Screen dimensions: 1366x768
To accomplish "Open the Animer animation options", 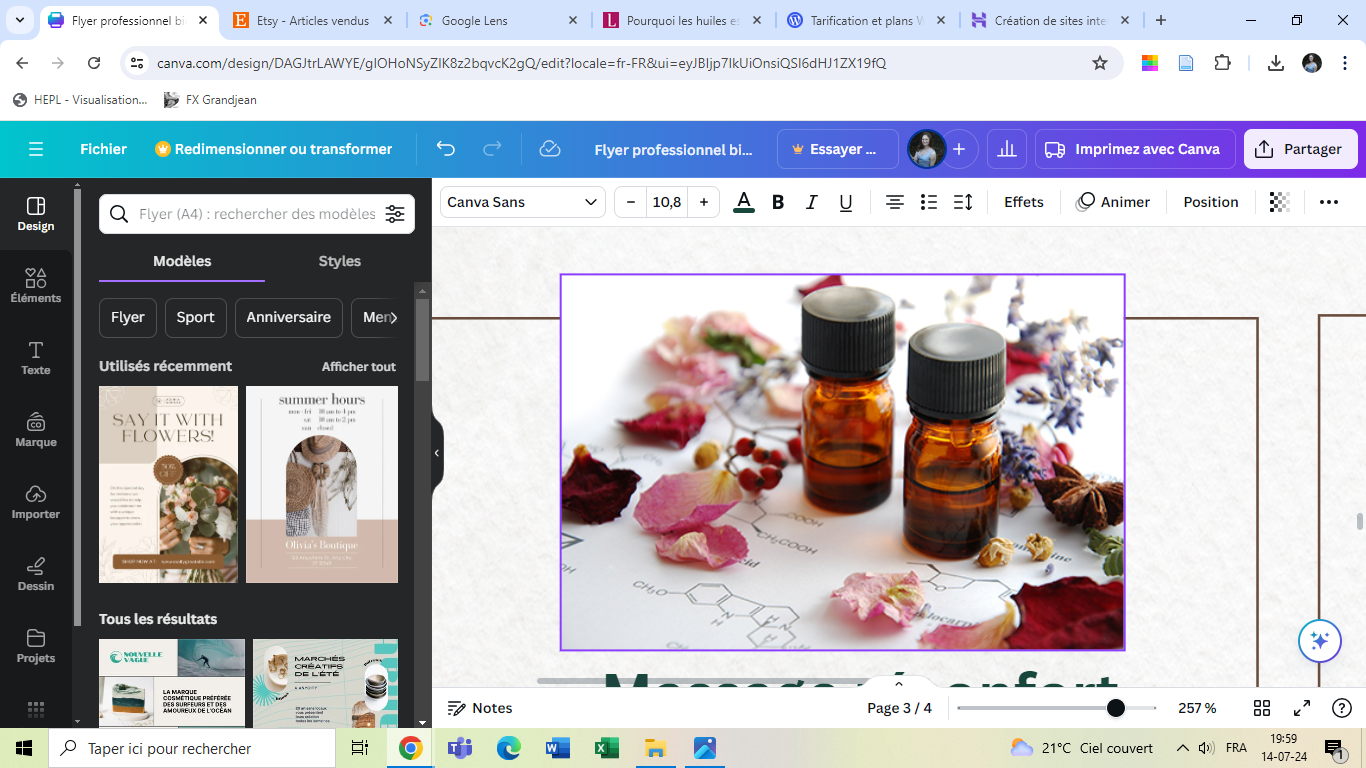I will tap(1113, 202).
